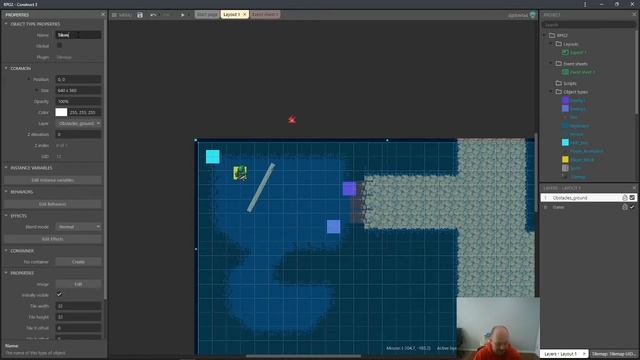640x360 pixels.
Task: Click the Edit Behaviors button
Action: tap(53, 204)
